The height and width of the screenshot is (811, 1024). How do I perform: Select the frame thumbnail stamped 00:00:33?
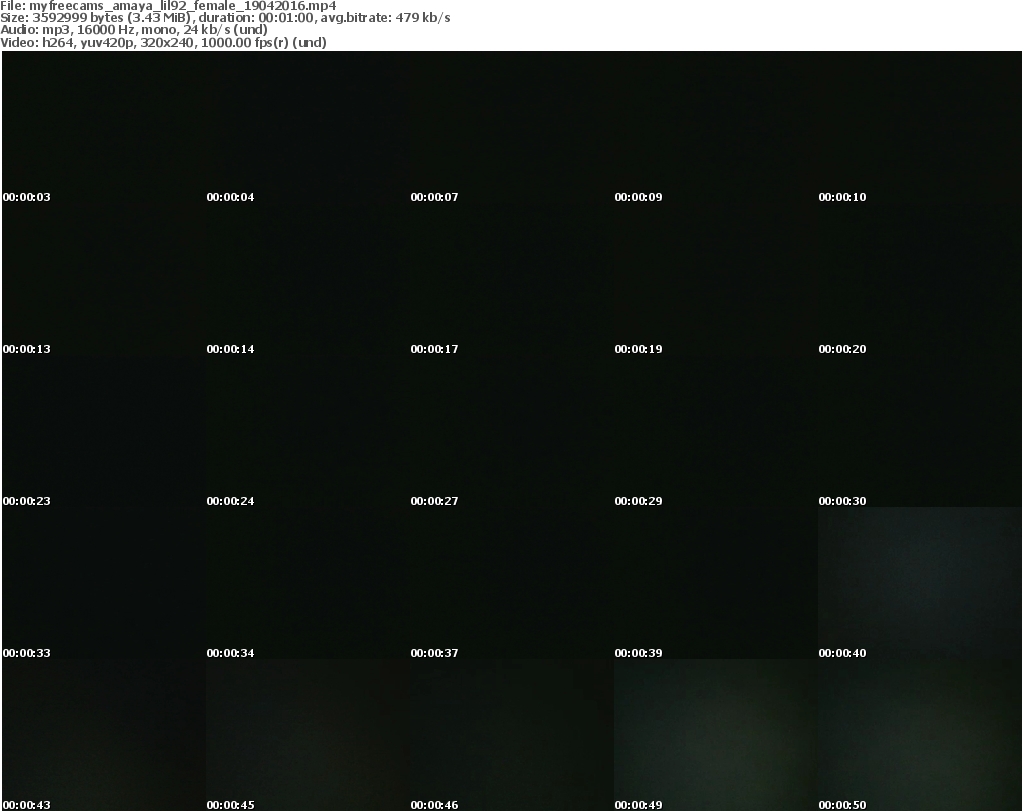[104, 583]
